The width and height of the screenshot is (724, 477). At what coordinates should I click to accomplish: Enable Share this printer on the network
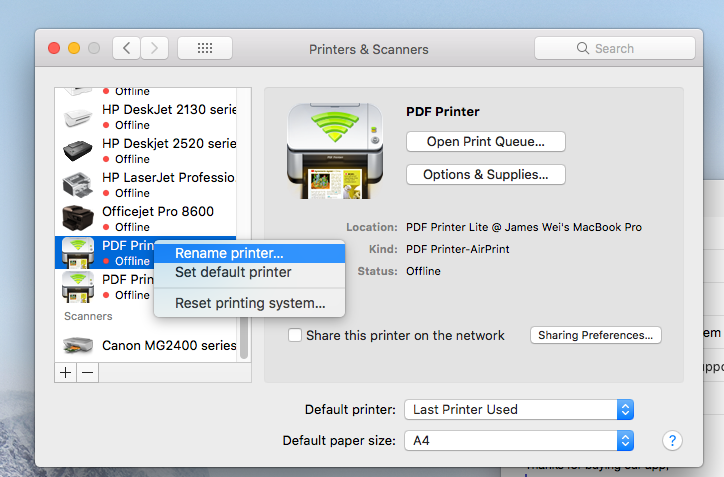[x=295, y=335]
